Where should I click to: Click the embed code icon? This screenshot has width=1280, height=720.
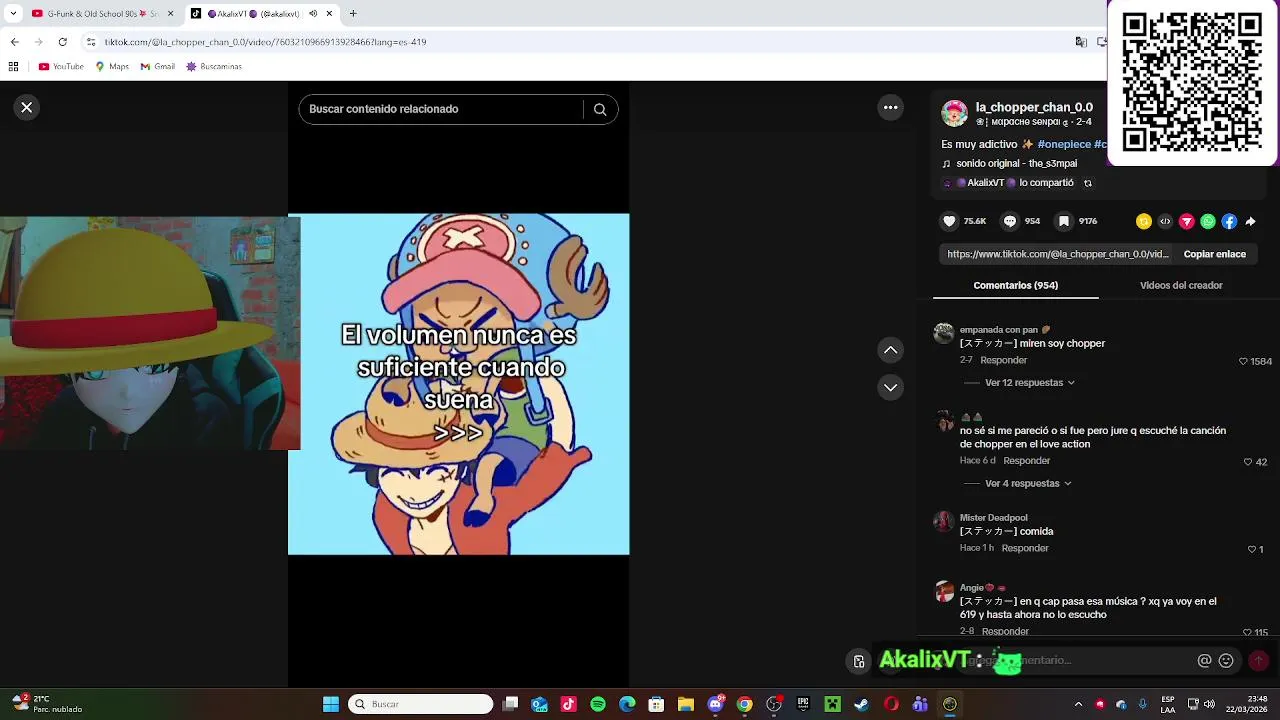1165,221
